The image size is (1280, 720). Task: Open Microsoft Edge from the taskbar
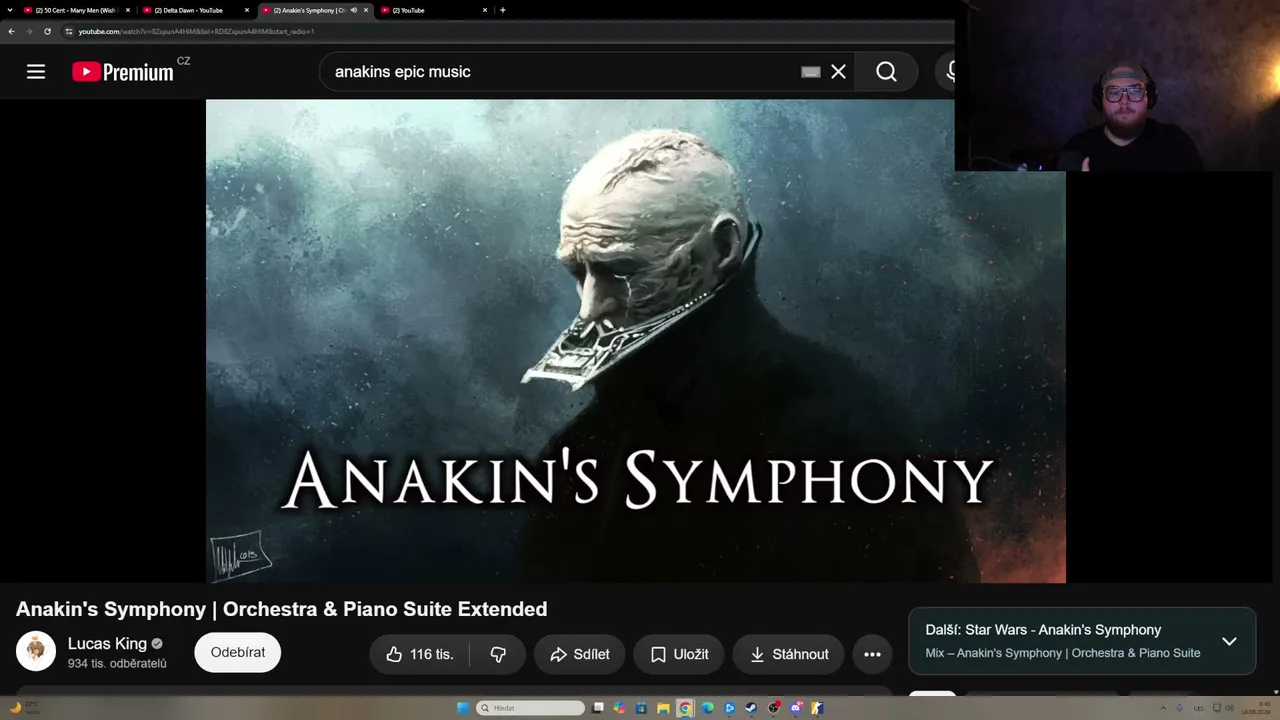tap(707, 708)
